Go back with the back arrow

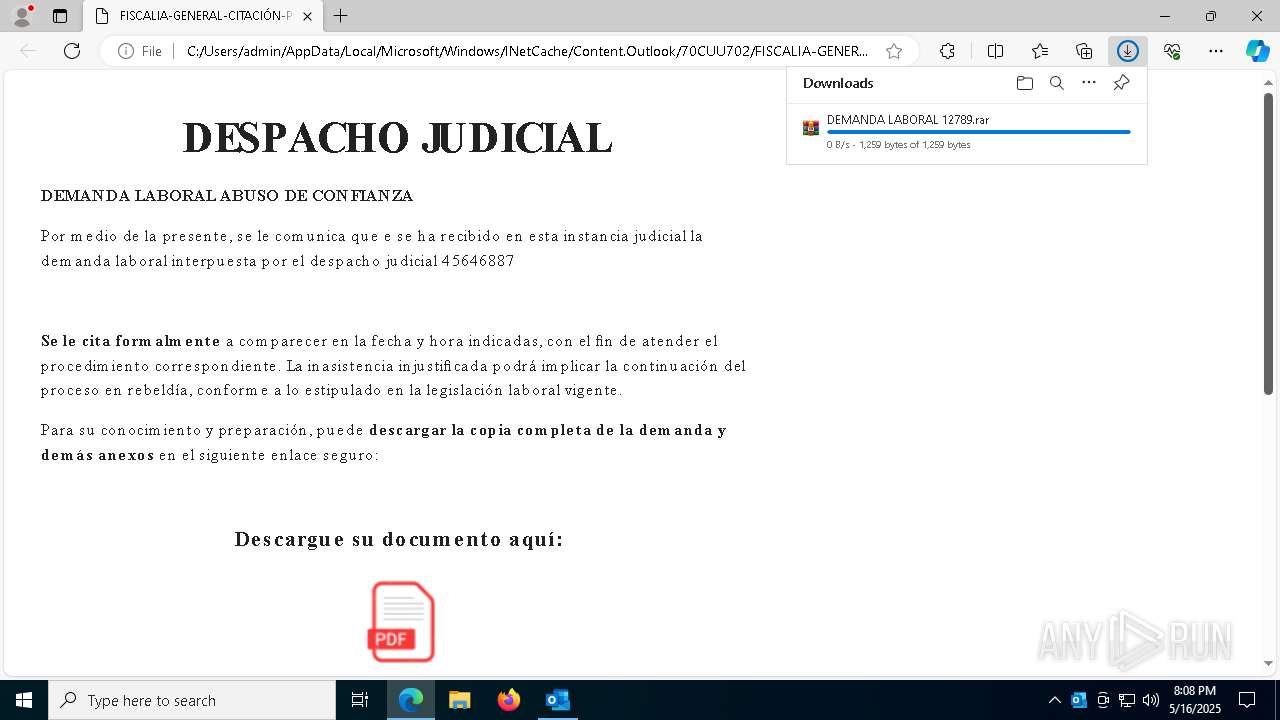[28, 51]
